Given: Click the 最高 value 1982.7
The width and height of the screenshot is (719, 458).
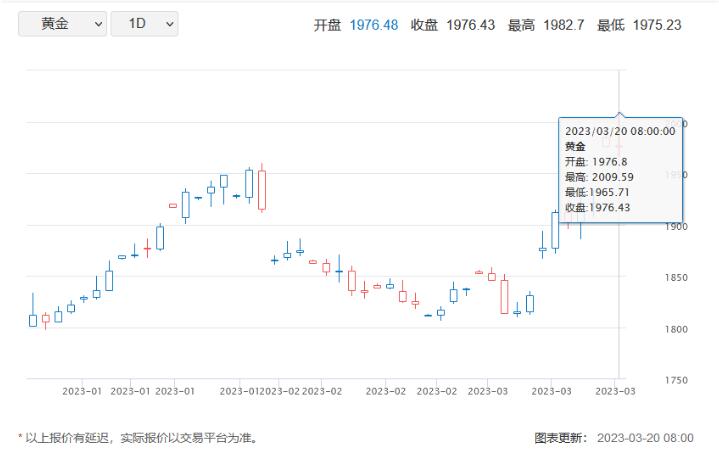Looking at the screenshot, I should 564,25.
